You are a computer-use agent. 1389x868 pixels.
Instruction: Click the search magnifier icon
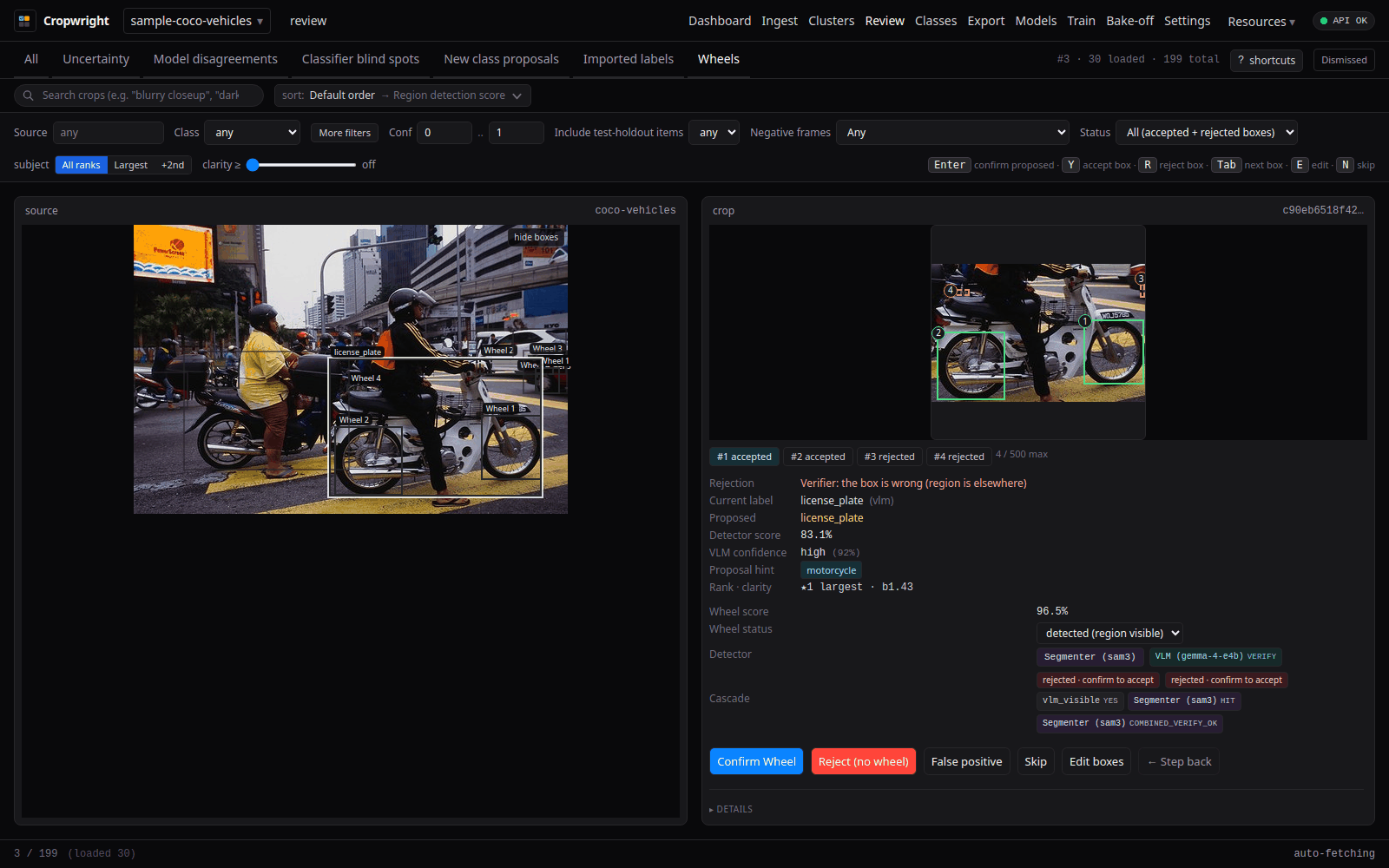[x=29, y=95]
